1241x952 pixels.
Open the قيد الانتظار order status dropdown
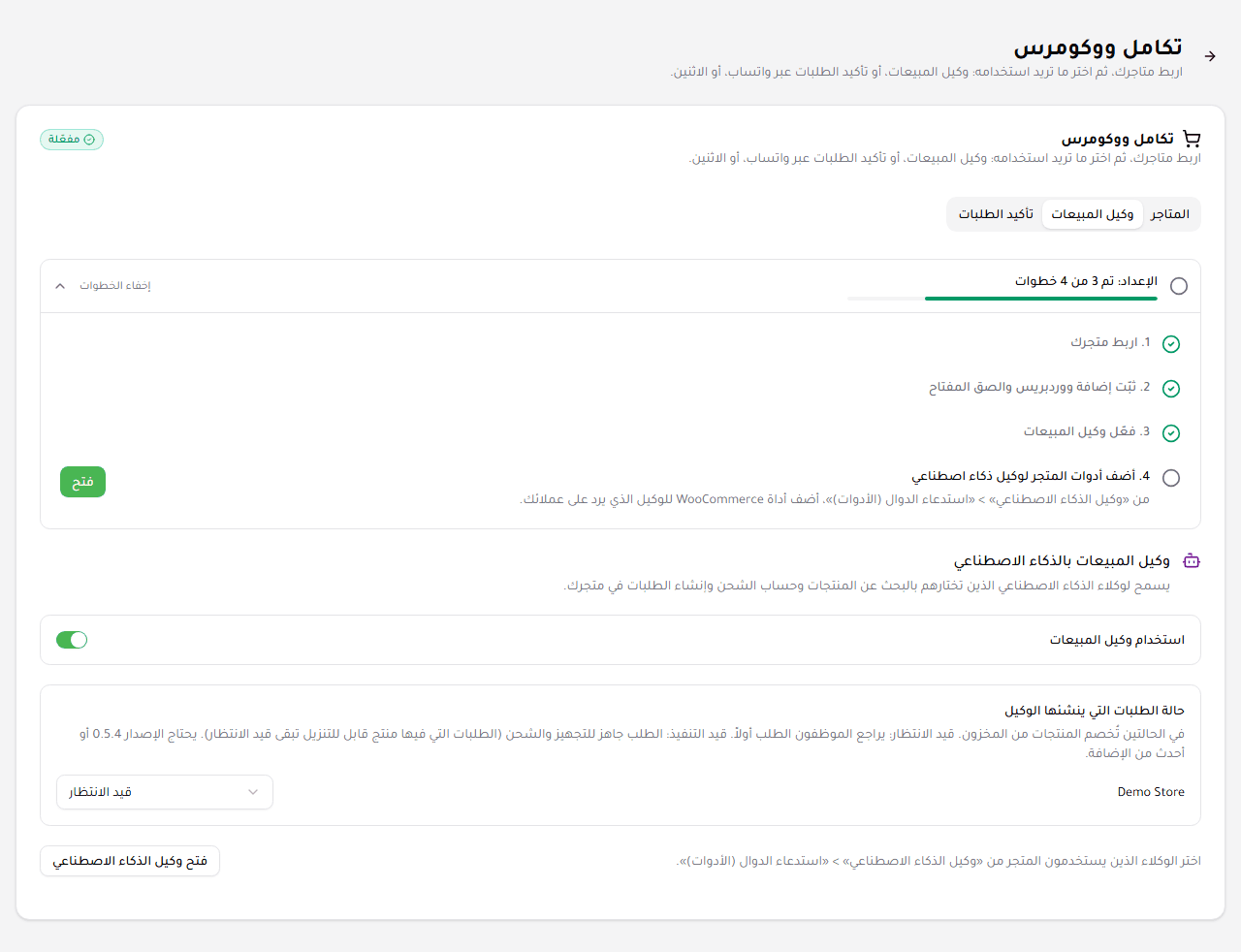click(165, 792)
